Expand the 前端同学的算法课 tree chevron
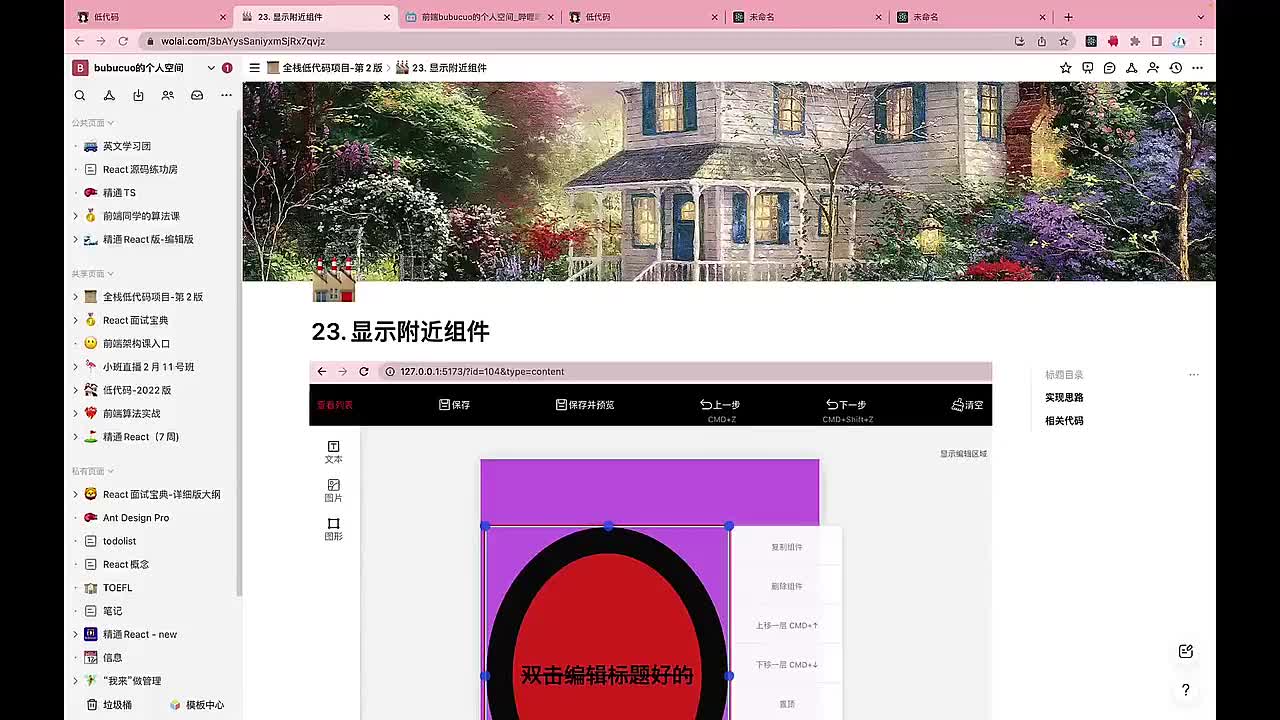Screen dimensions: 1280x720 coord(76,216)
